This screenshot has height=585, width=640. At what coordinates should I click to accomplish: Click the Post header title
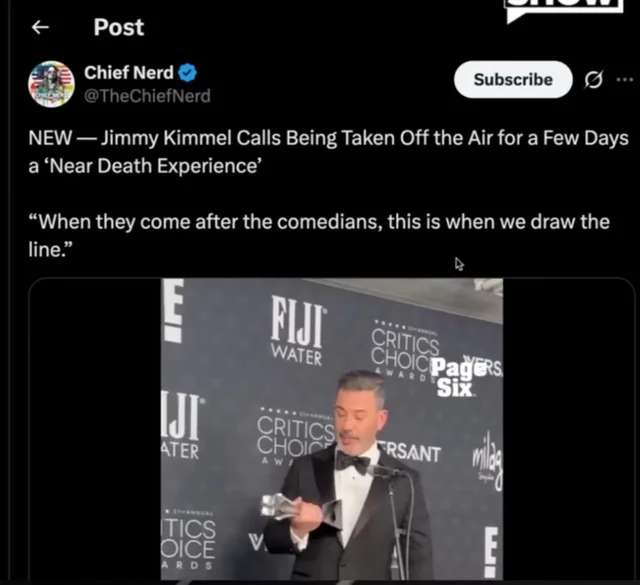click(x=118, y=27)
